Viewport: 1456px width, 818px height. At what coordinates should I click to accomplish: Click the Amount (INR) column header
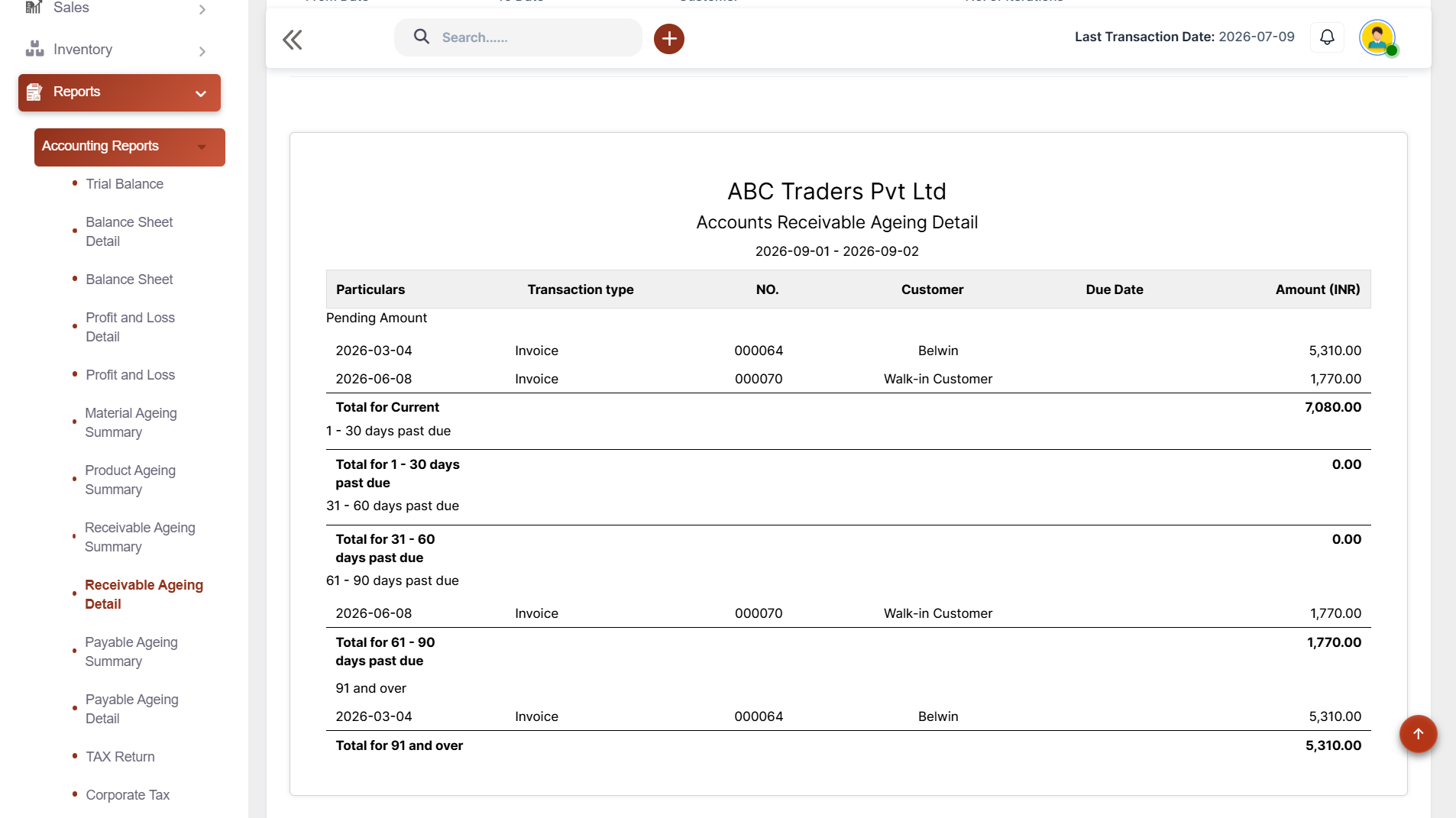1318,289
